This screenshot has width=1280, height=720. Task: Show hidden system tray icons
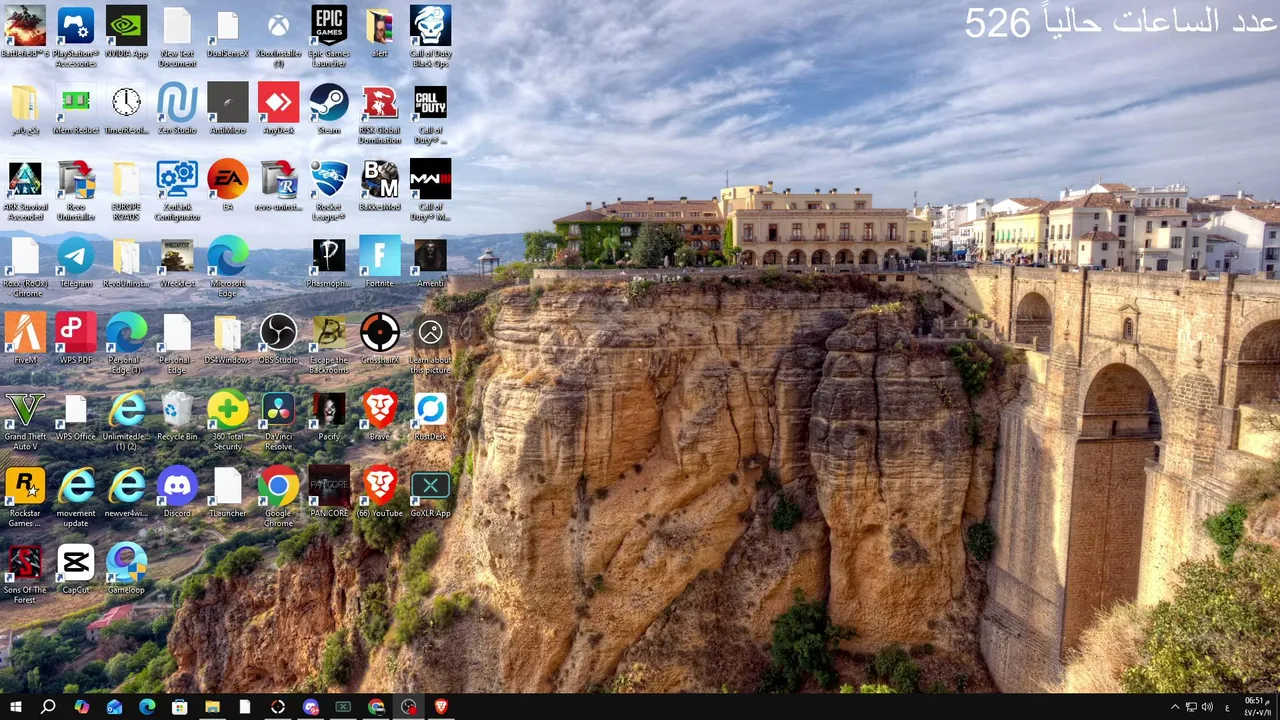1175,707
